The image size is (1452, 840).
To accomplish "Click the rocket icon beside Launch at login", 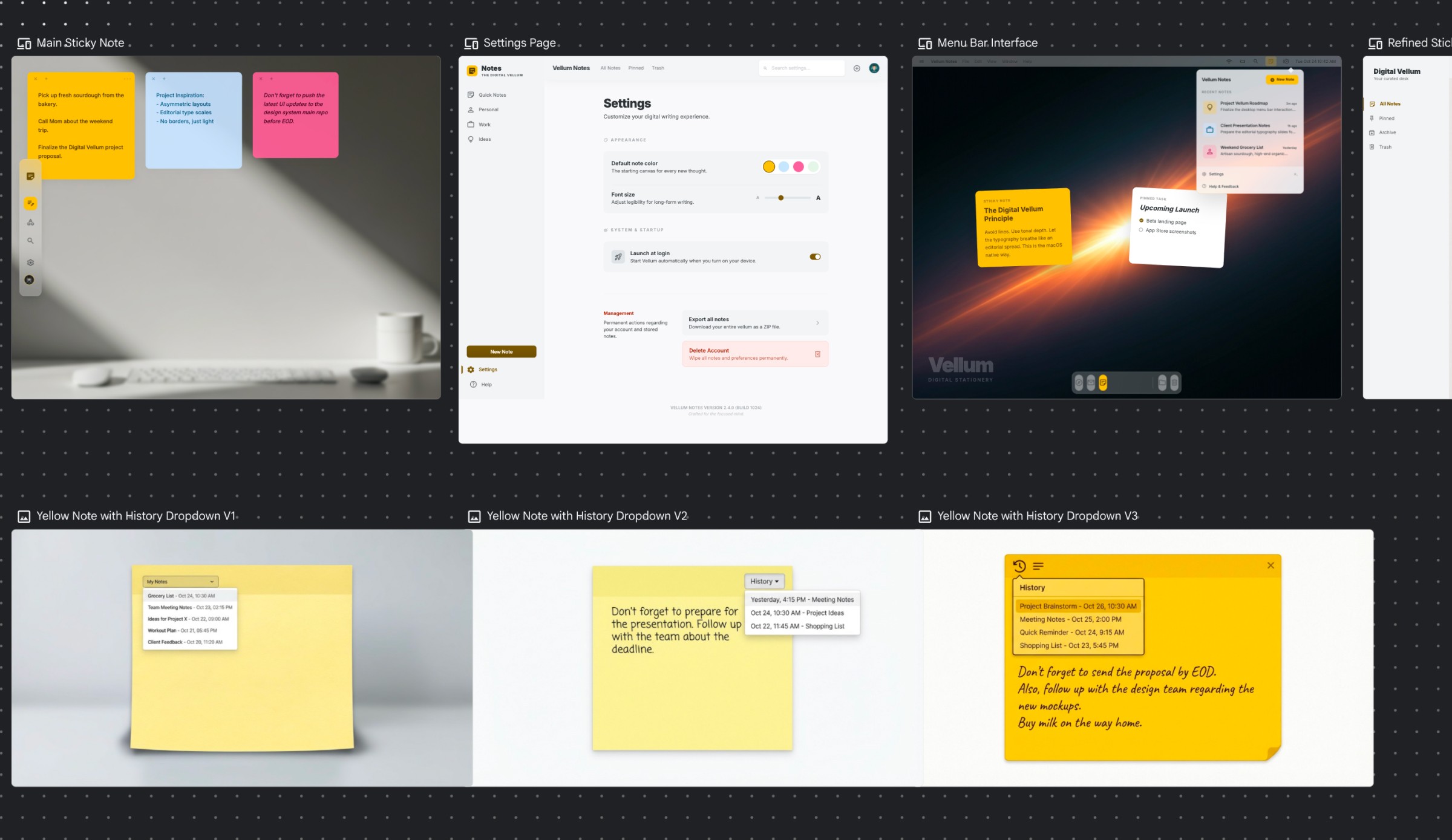I will [618, 257].
